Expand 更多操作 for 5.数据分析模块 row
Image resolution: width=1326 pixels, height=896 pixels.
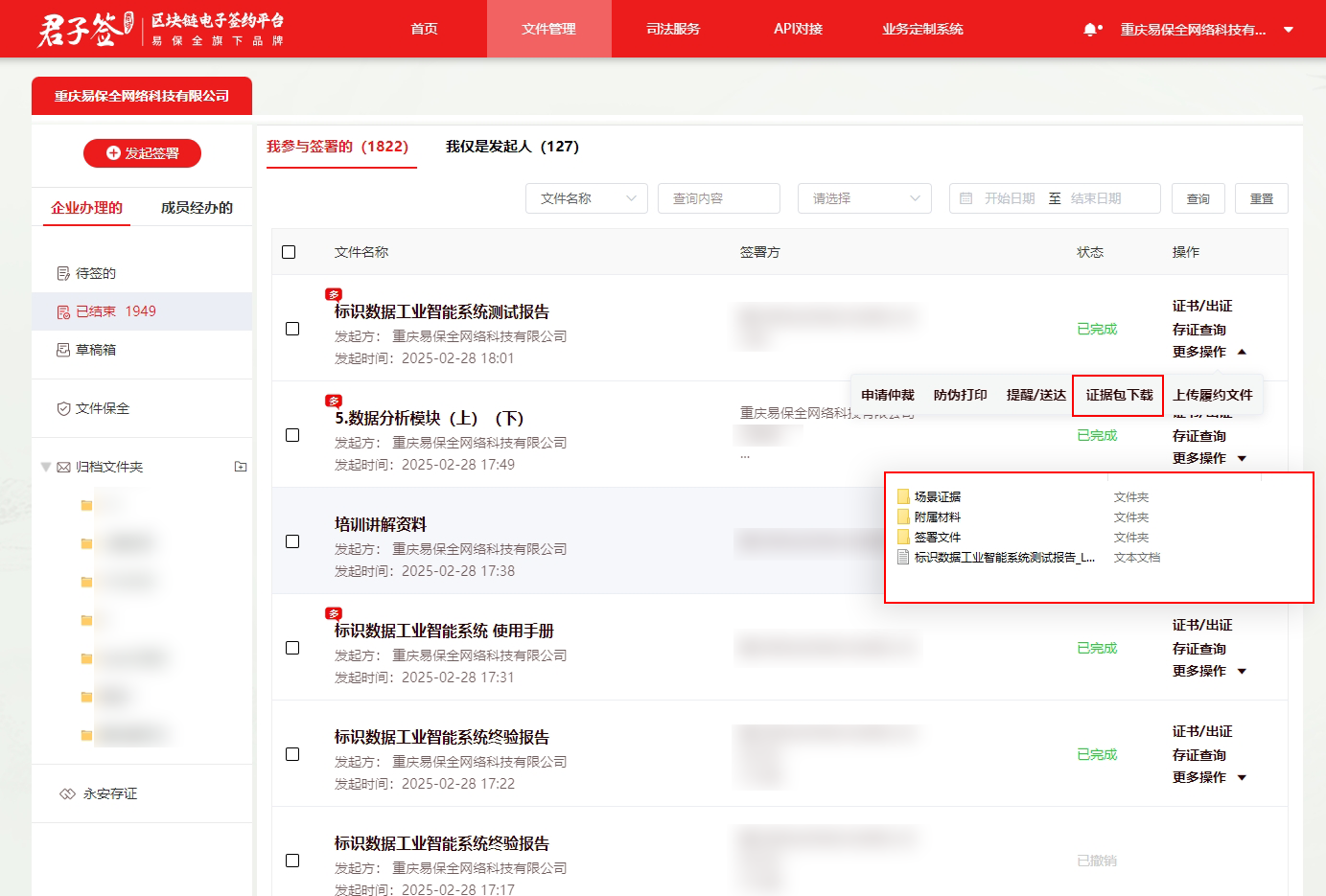(1209, 458)
